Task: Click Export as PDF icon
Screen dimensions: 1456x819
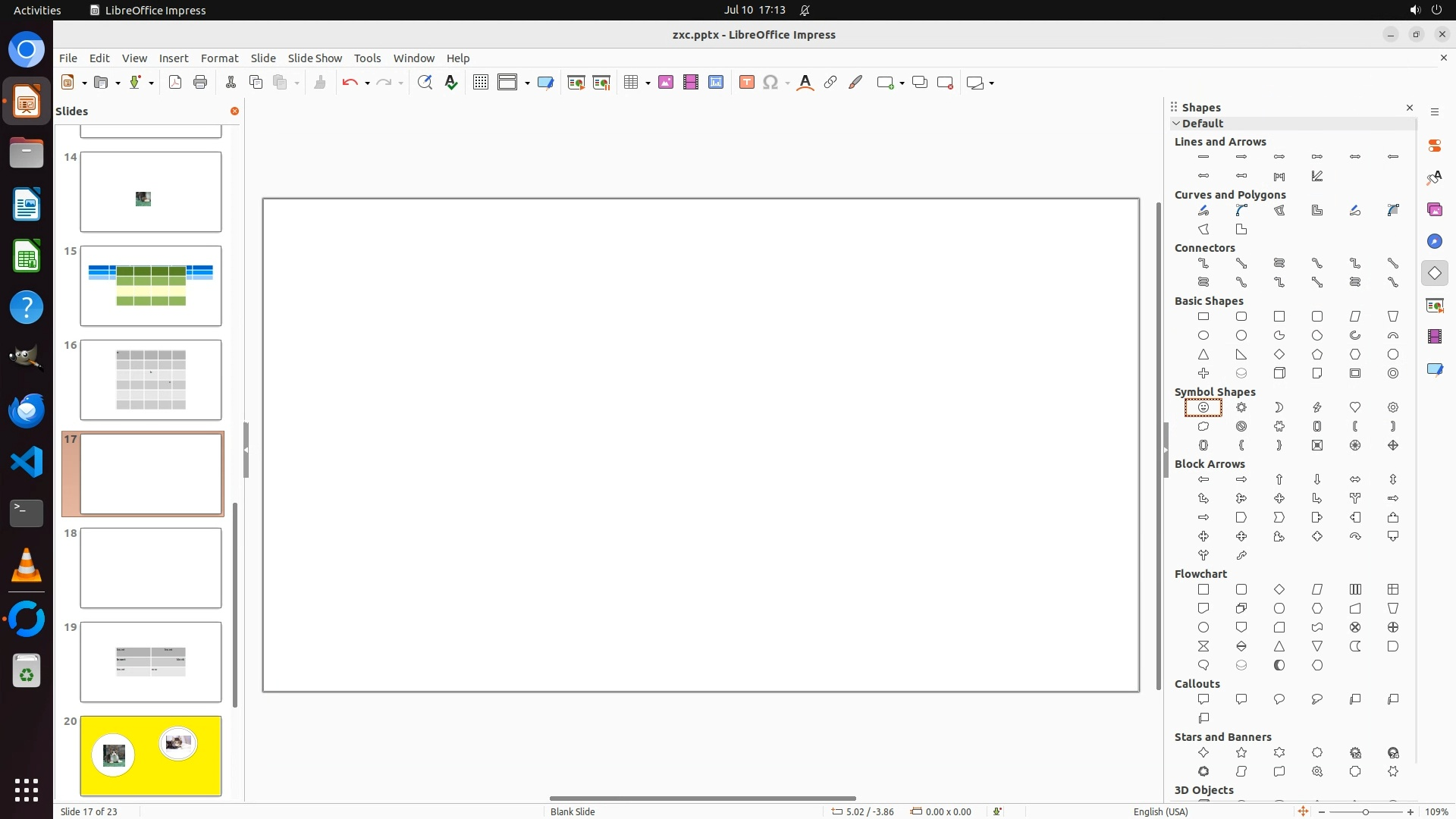Action: coord(175,83)
